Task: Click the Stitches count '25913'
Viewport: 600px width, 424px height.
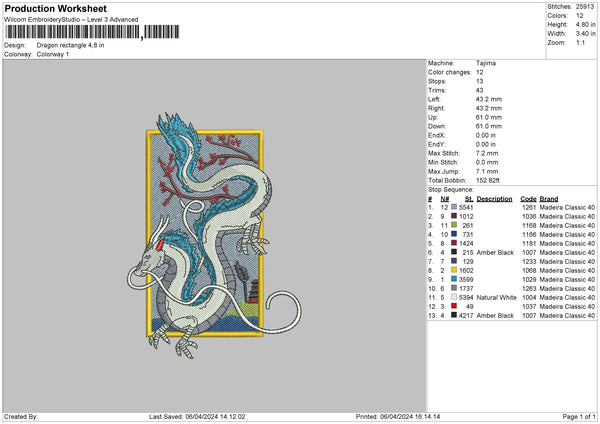Action: coord(585,7)
